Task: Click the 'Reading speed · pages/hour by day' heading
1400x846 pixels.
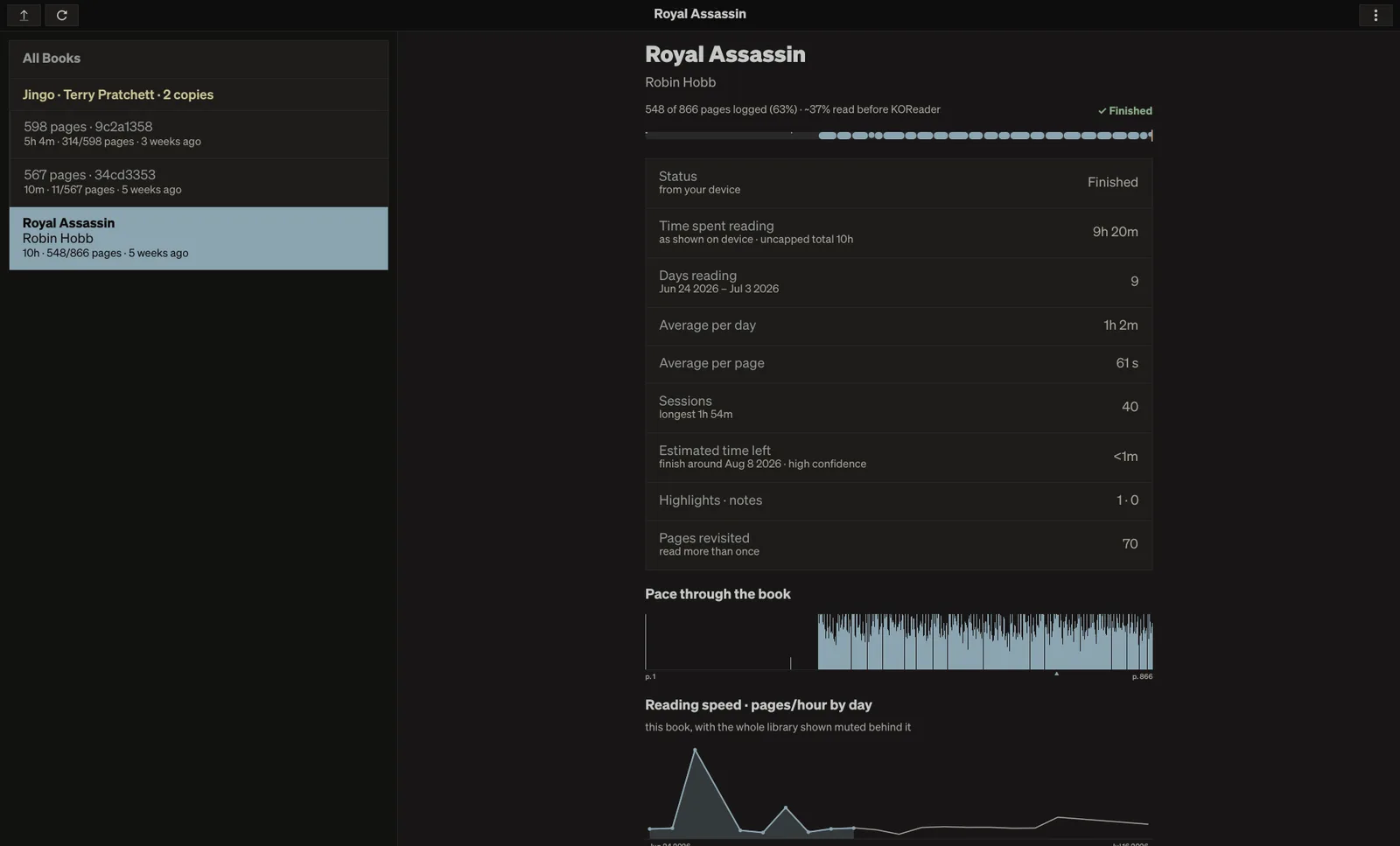Action: click(759, 705)
